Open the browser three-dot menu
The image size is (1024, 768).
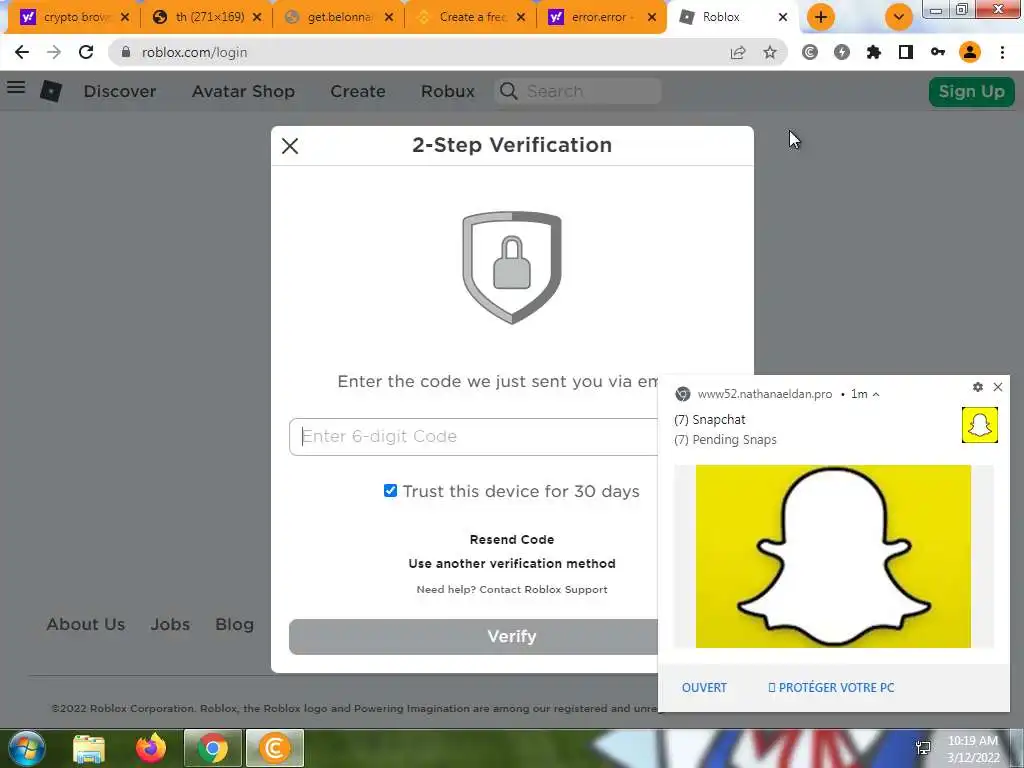point(1002,52)
